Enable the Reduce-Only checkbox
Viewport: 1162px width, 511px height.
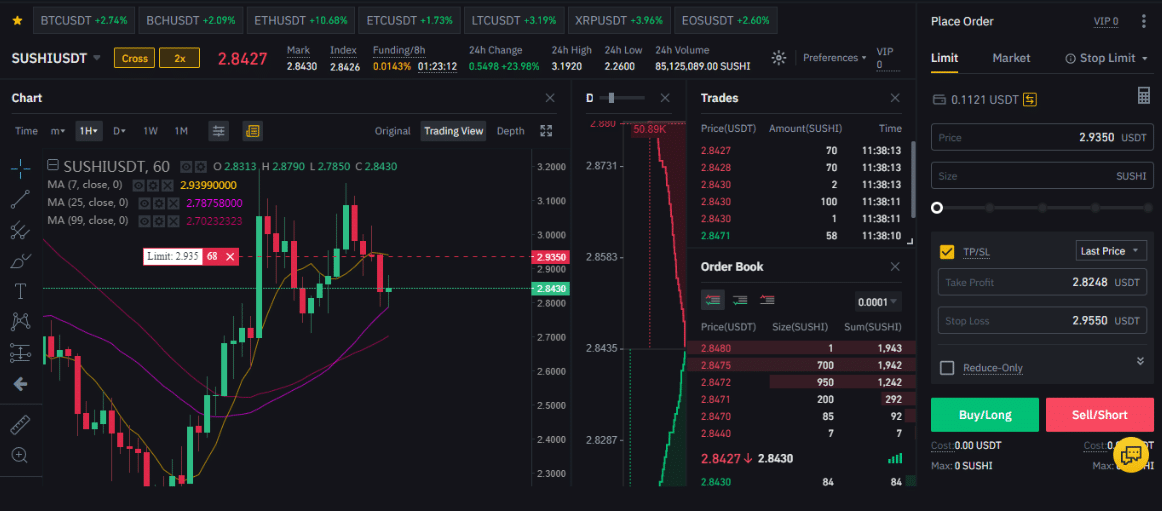(x=946, y=368)
